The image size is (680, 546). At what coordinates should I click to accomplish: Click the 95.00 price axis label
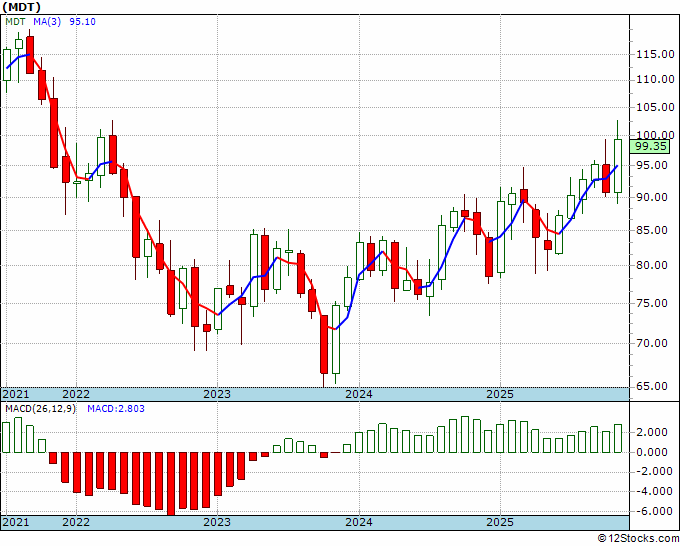tap(652, 165)
